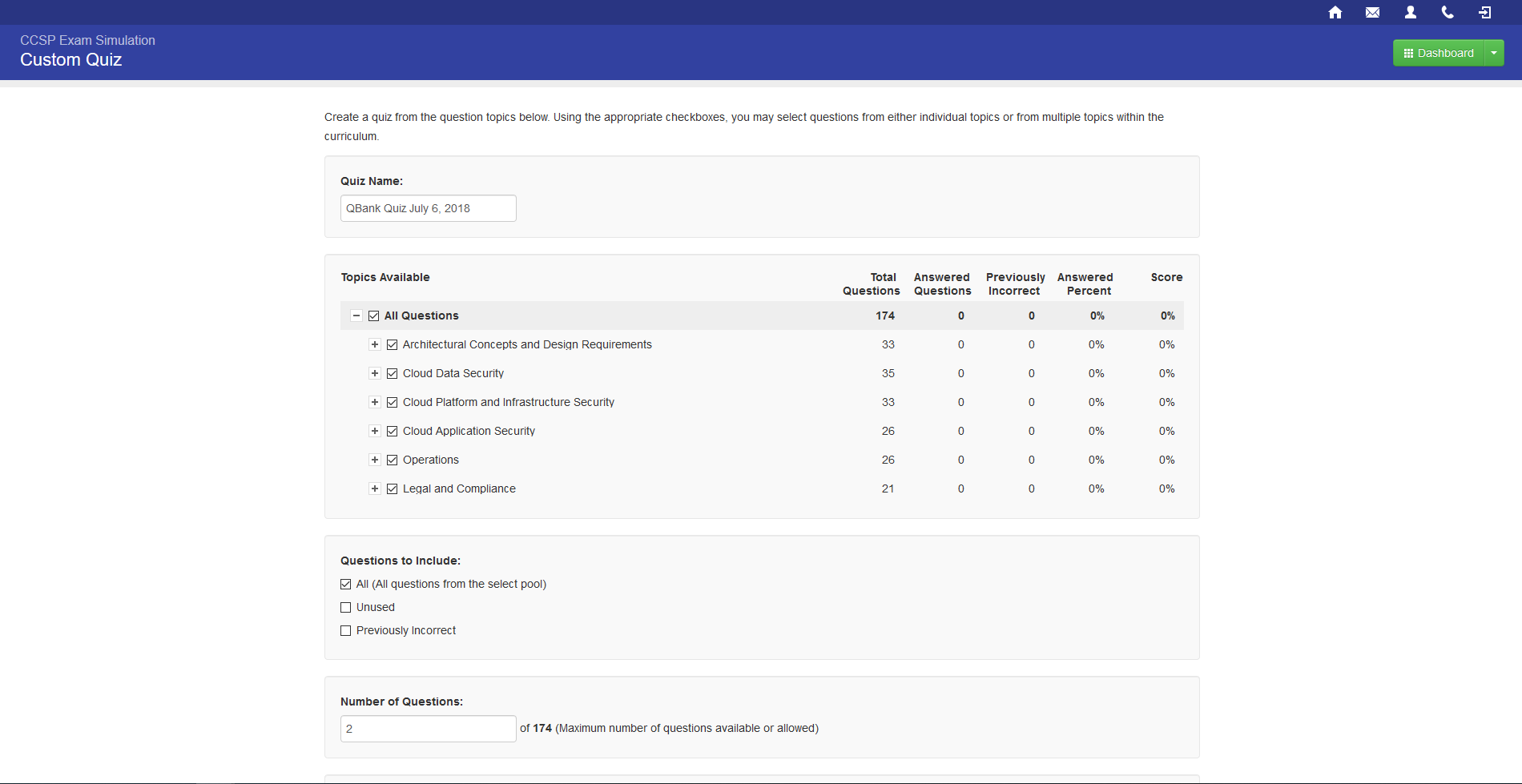Viewport: 1522px width, 784px height.
Task: Click the home icon in top bar
Action: [x=1335, y=12]
